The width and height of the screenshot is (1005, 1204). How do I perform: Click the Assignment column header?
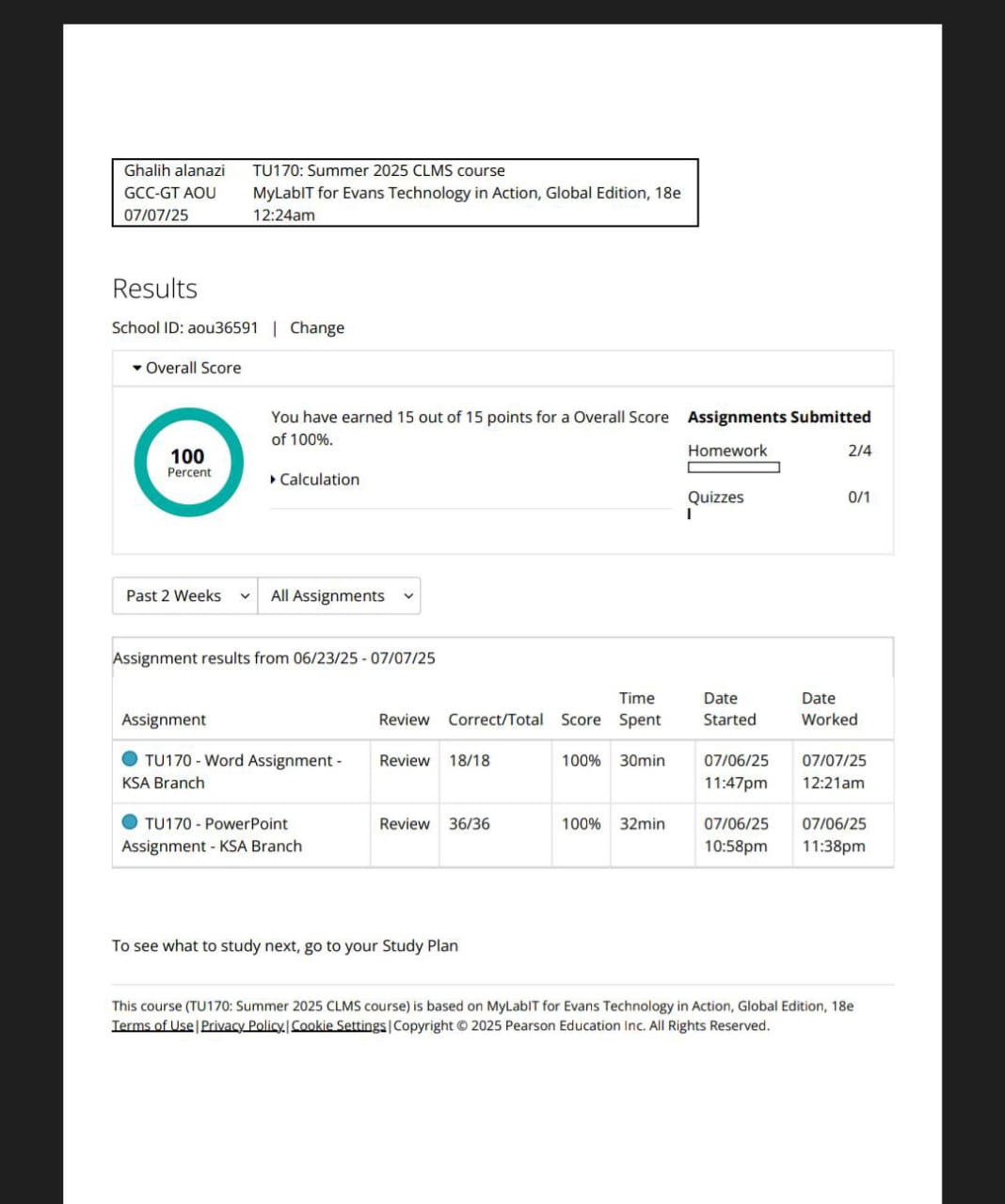[164, 720]
